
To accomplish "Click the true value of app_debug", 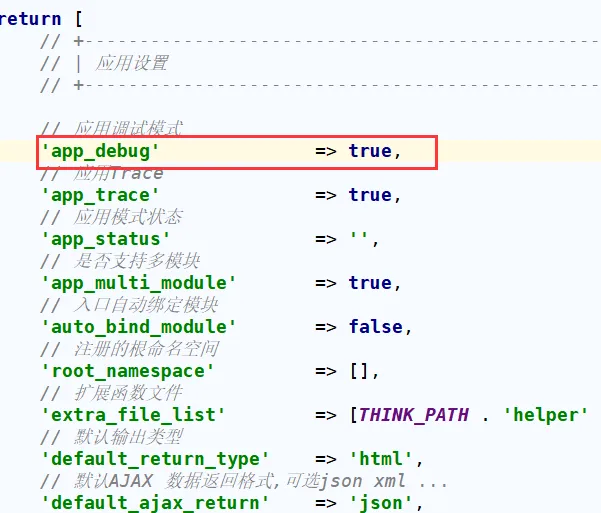I will [370, 151].
